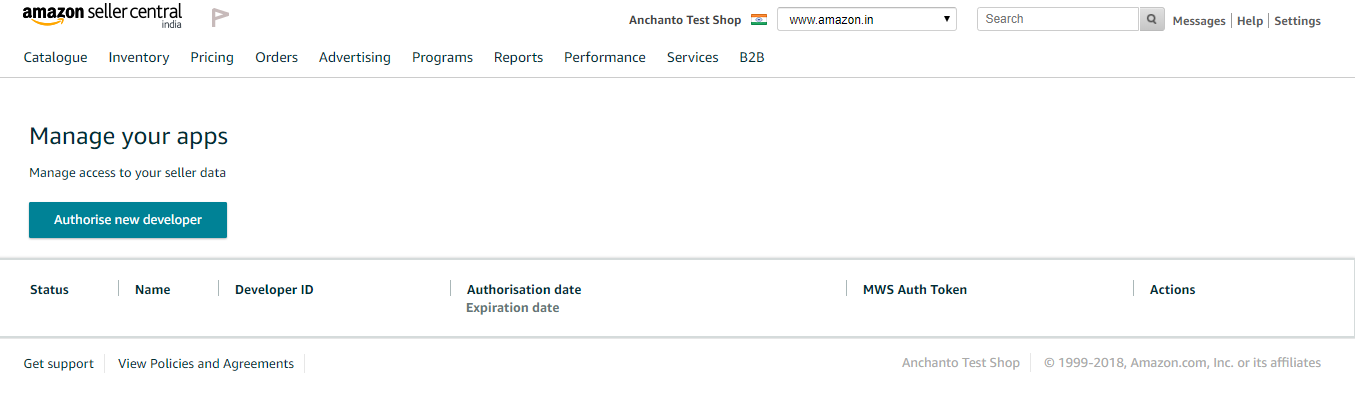
Task: Open the Settings link
Action: tap(1297, 21)
